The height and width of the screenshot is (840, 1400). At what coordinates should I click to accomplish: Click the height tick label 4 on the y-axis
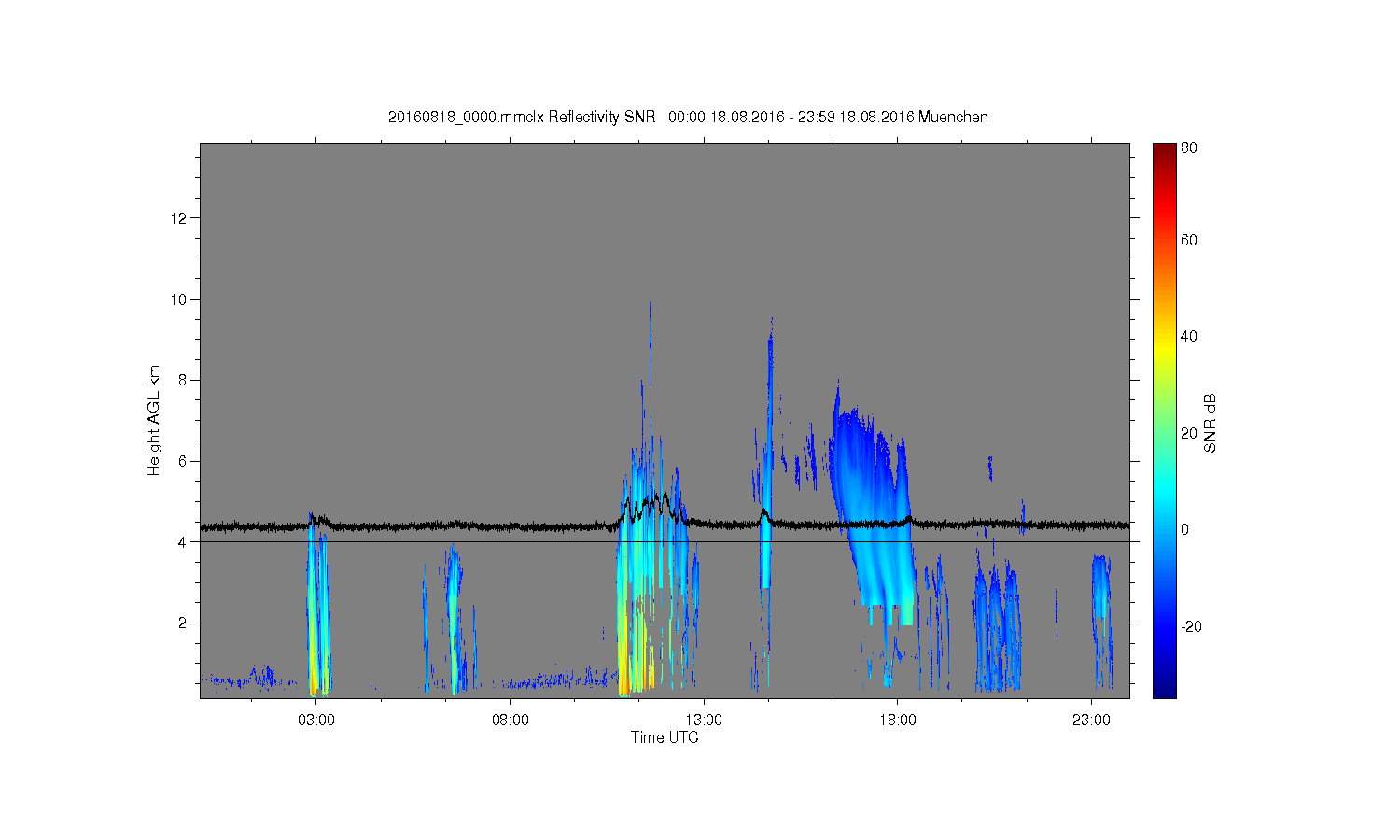coord(184,541)
